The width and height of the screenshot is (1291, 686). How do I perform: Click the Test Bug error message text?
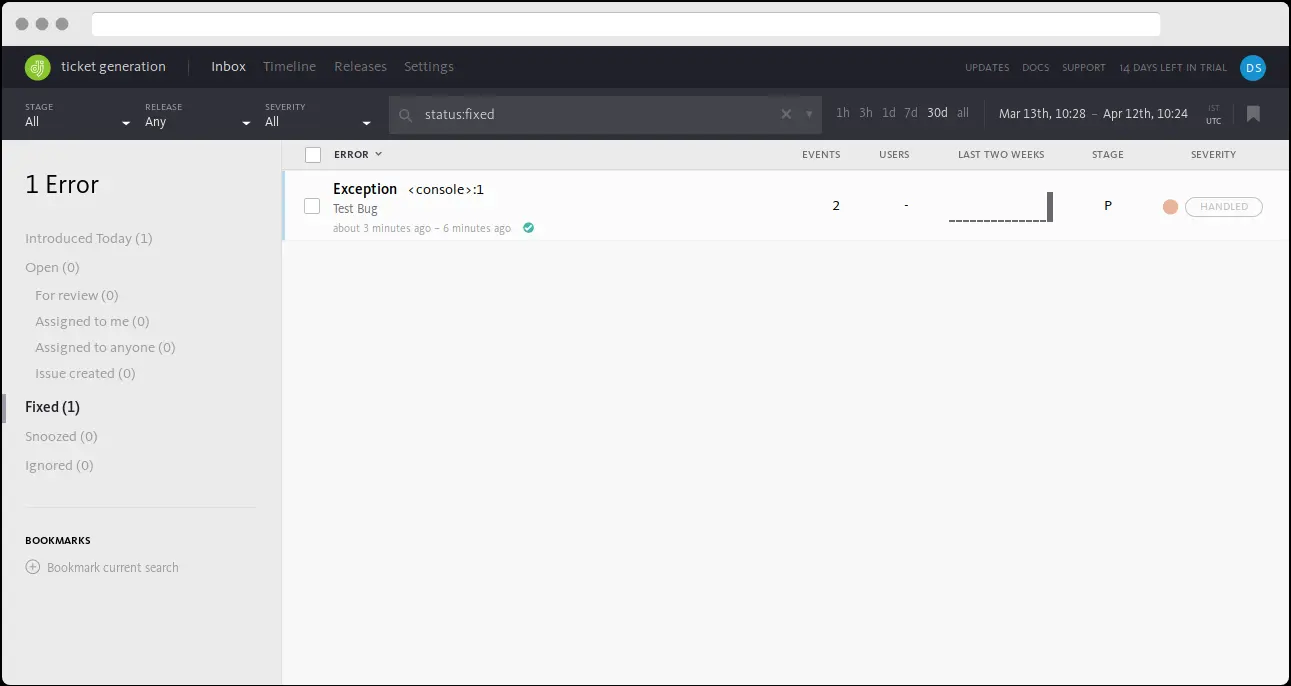(x=355, y=209)
